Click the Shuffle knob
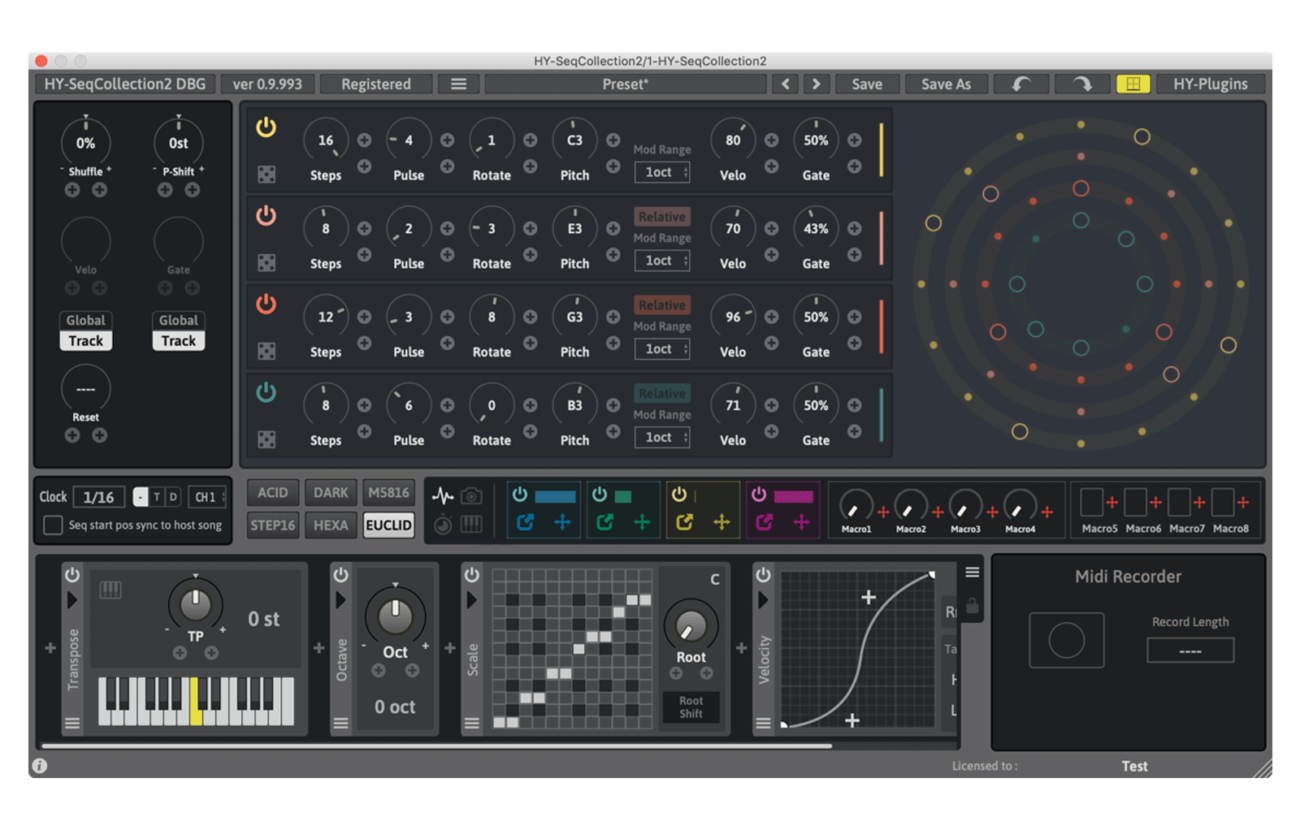 [86, 142]
